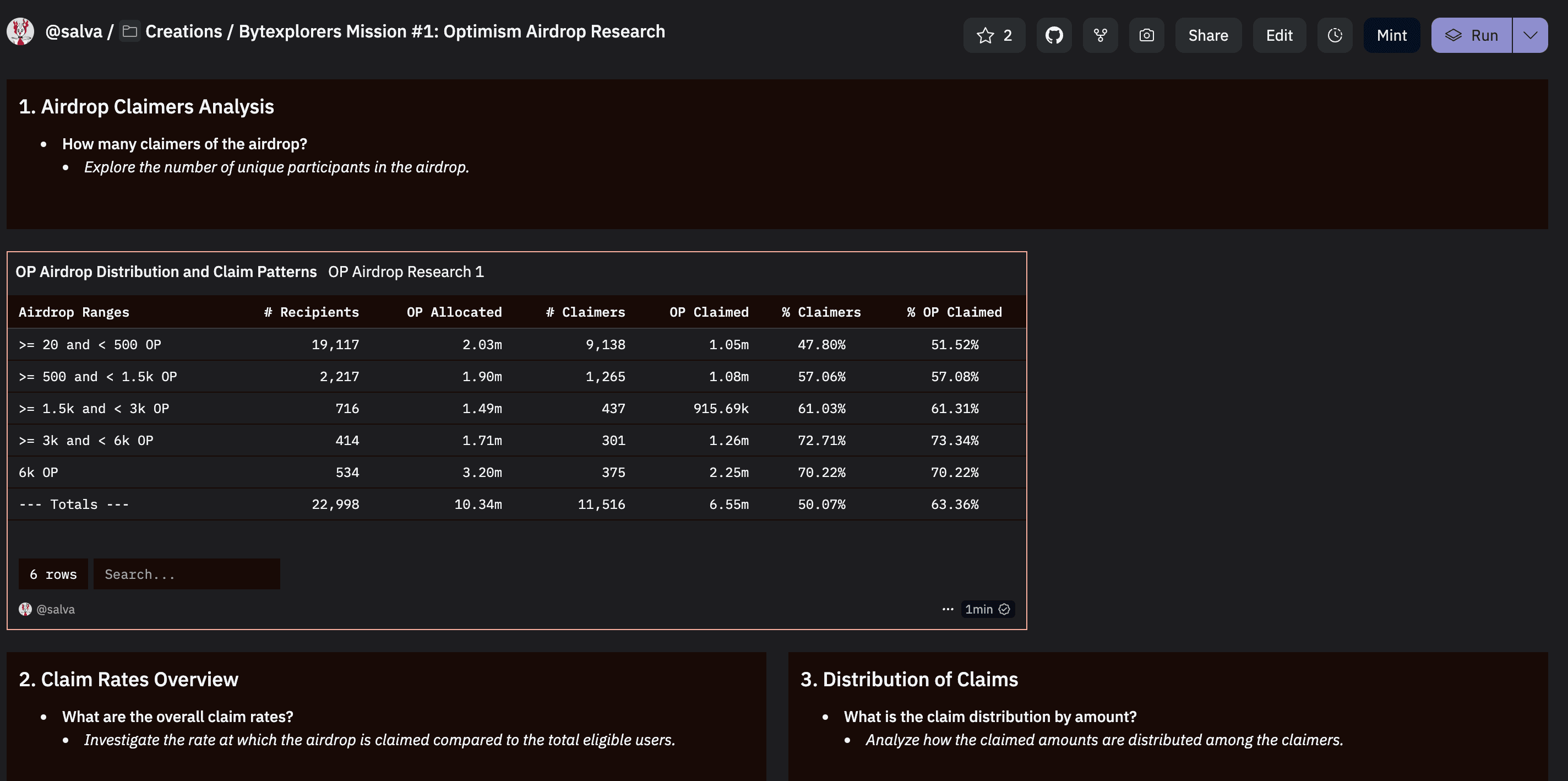Screen dimensions: 1568x781
Task: Click the 73.34% OP claimed value
Action: (955, 440)
